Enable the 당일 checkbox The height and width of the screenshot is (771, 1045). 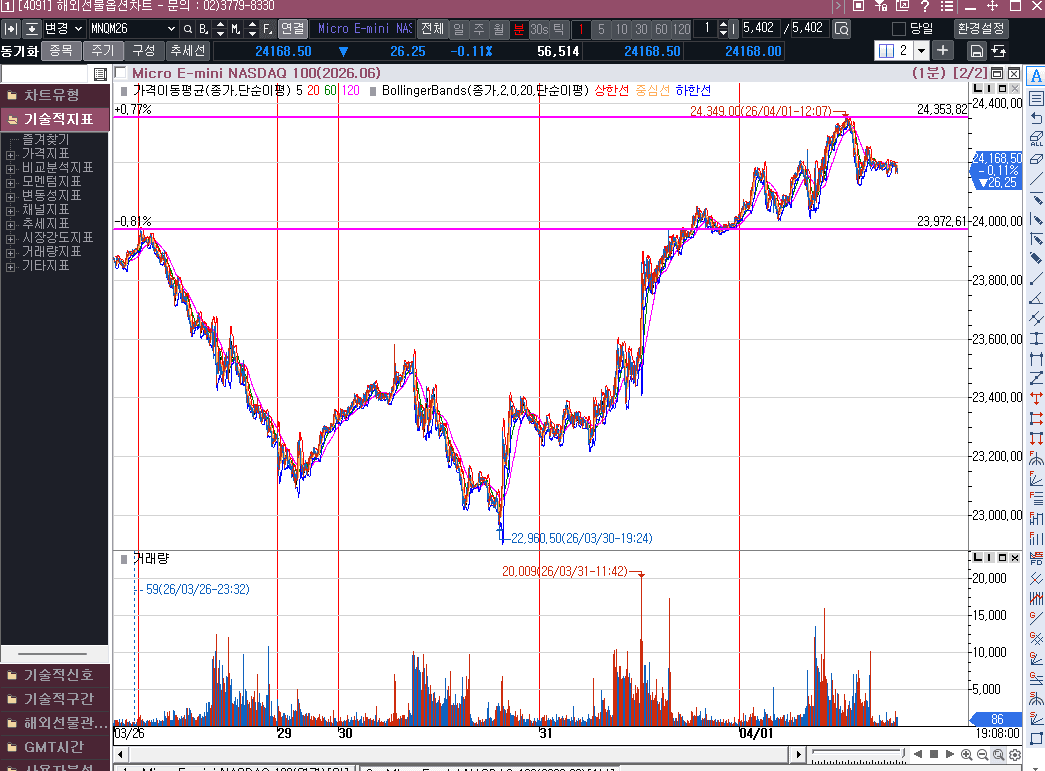click(x=898, y=29)
